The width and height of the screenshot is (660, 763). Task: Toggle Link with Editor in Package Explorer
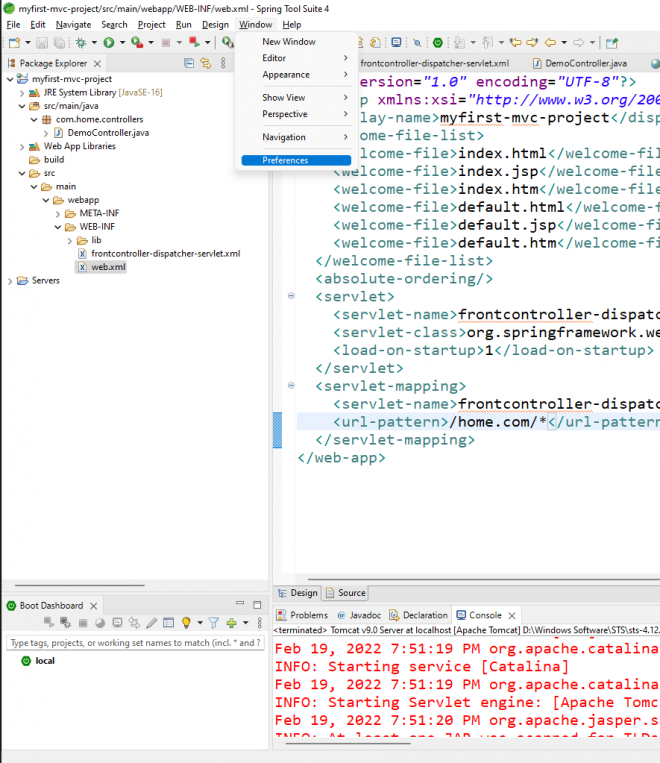(x=206, y=63)
